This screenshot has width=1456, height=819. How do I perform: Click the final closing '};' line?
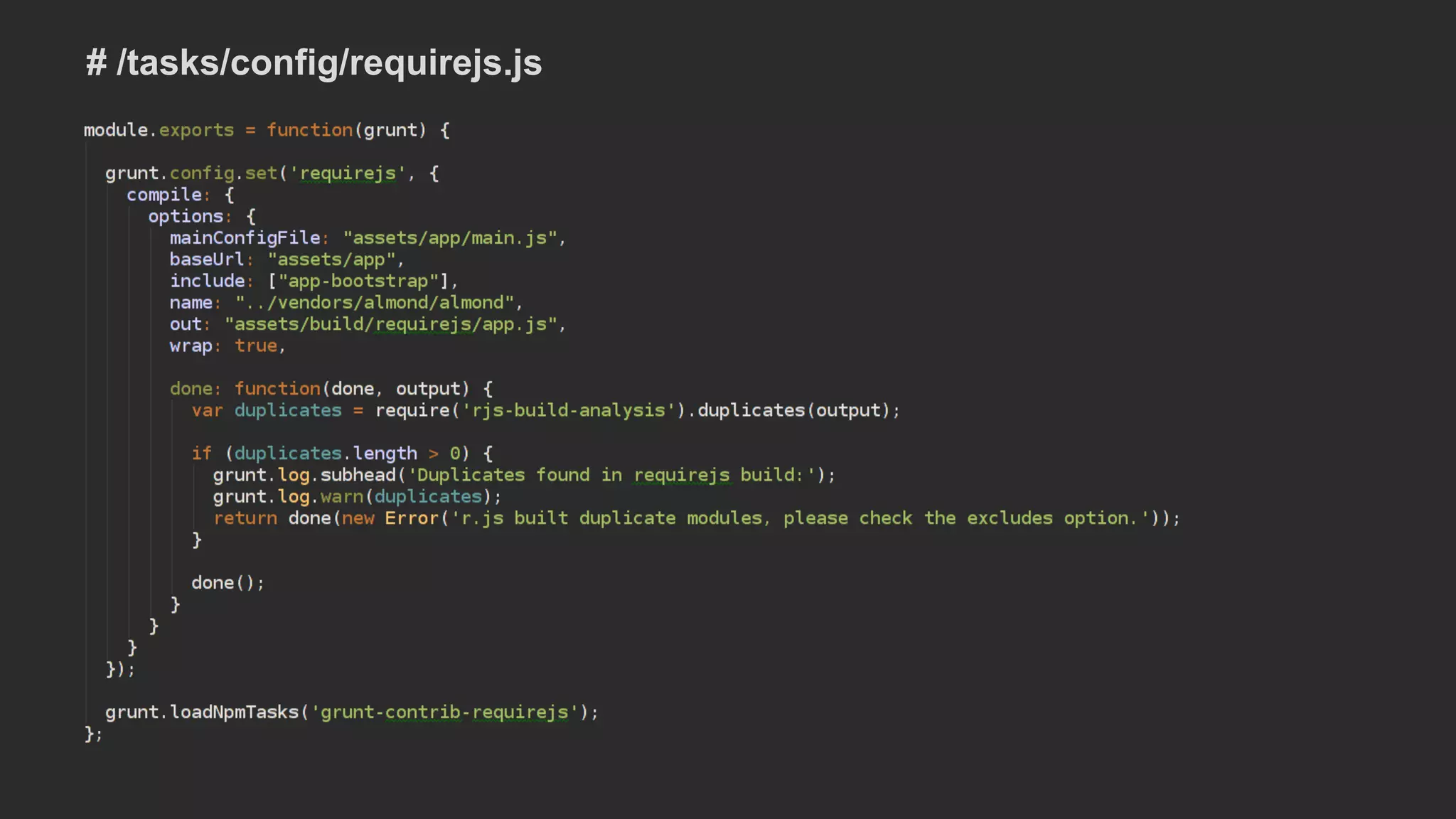[x=94, y=734]
